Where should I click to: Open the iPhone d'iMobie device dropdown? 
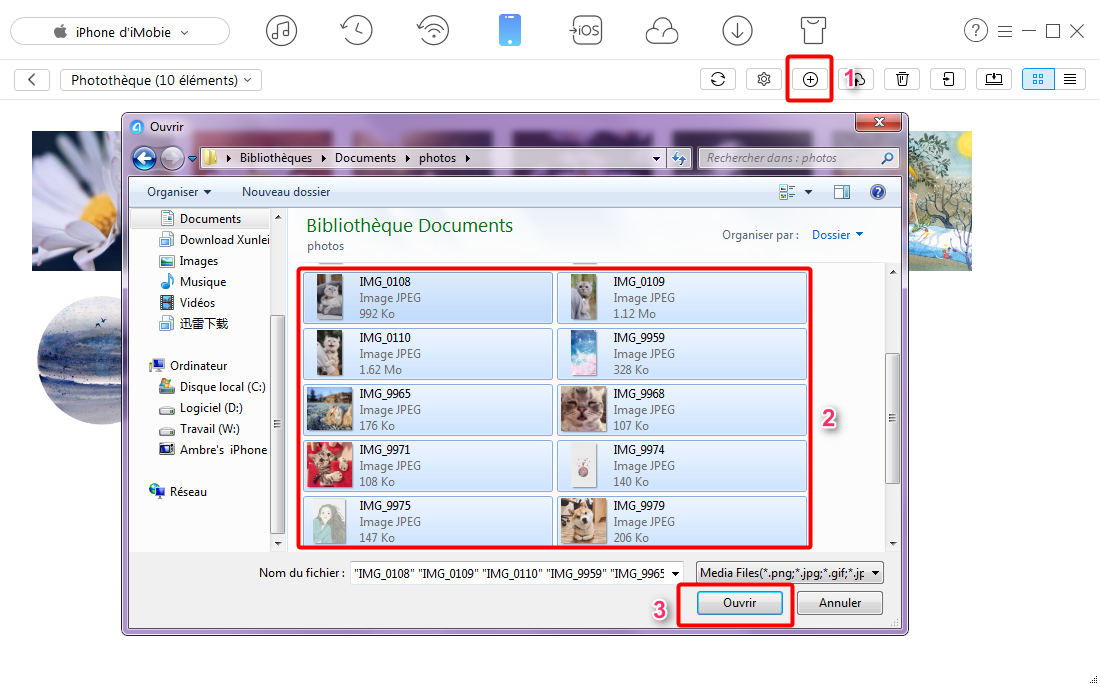pyautogui.click(x=120, y=32)
